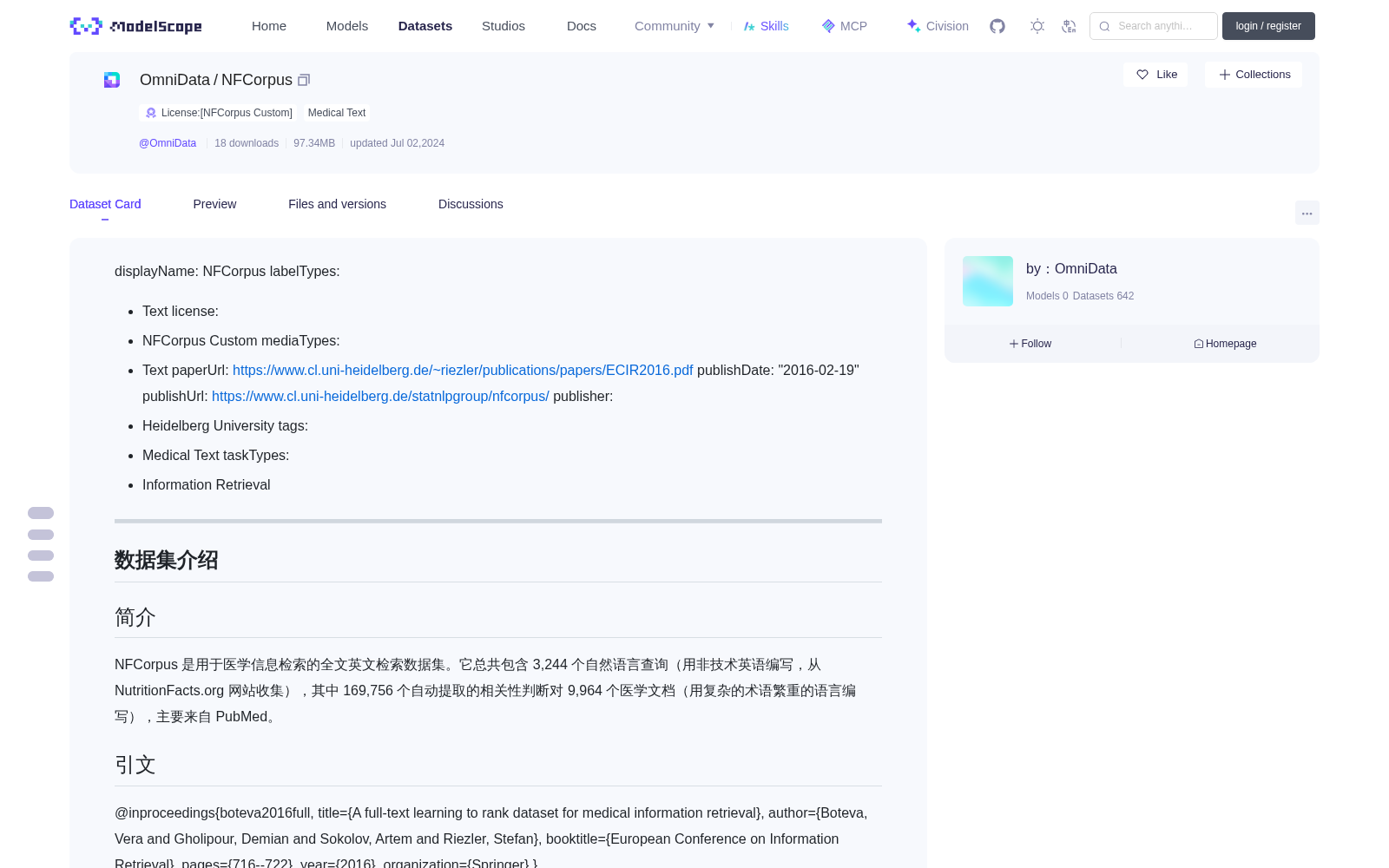Click the 'Models 0' count text
The height and width of the screenshot is (868, 1389).
[x=1047, y=296]
